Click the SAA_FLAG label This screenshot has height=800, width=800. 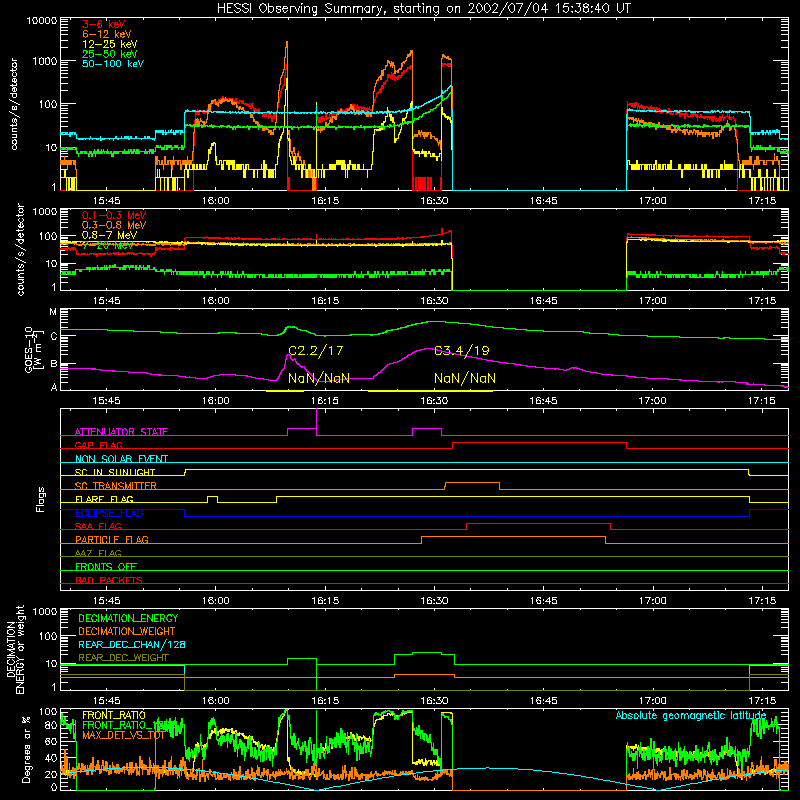(x=98, y=526)
